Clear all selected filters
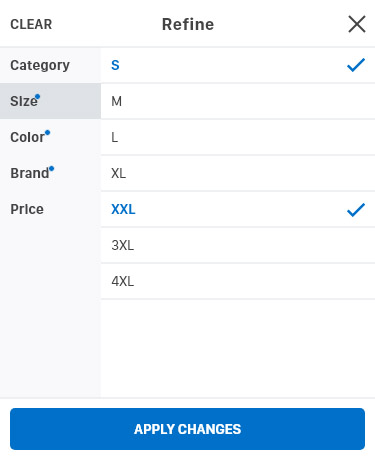This screenshot has width=375, height=460. [x=31, y=24]
